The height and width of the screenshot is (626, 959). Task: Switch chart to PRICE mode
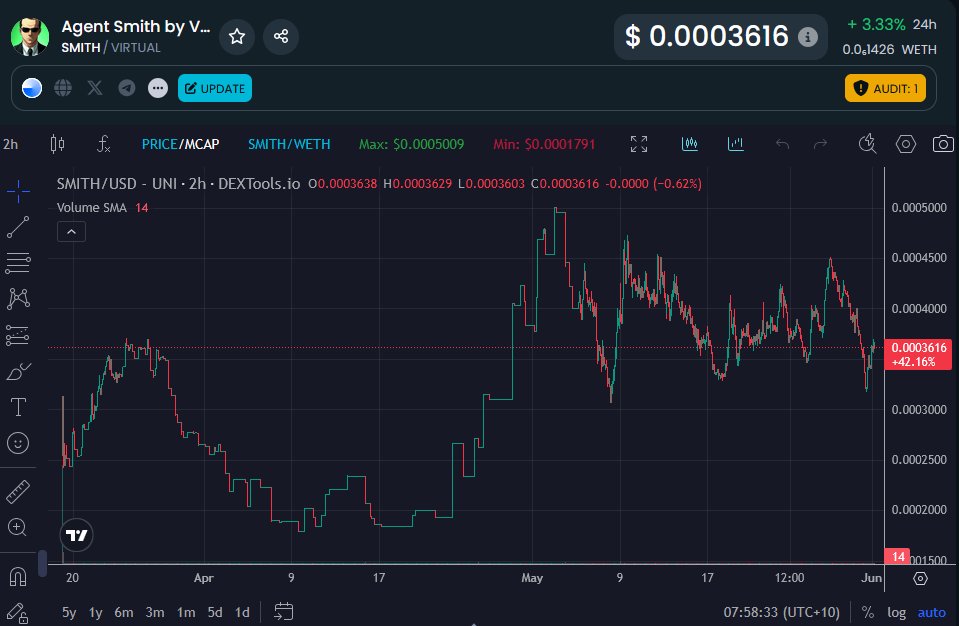click(159, 144)
